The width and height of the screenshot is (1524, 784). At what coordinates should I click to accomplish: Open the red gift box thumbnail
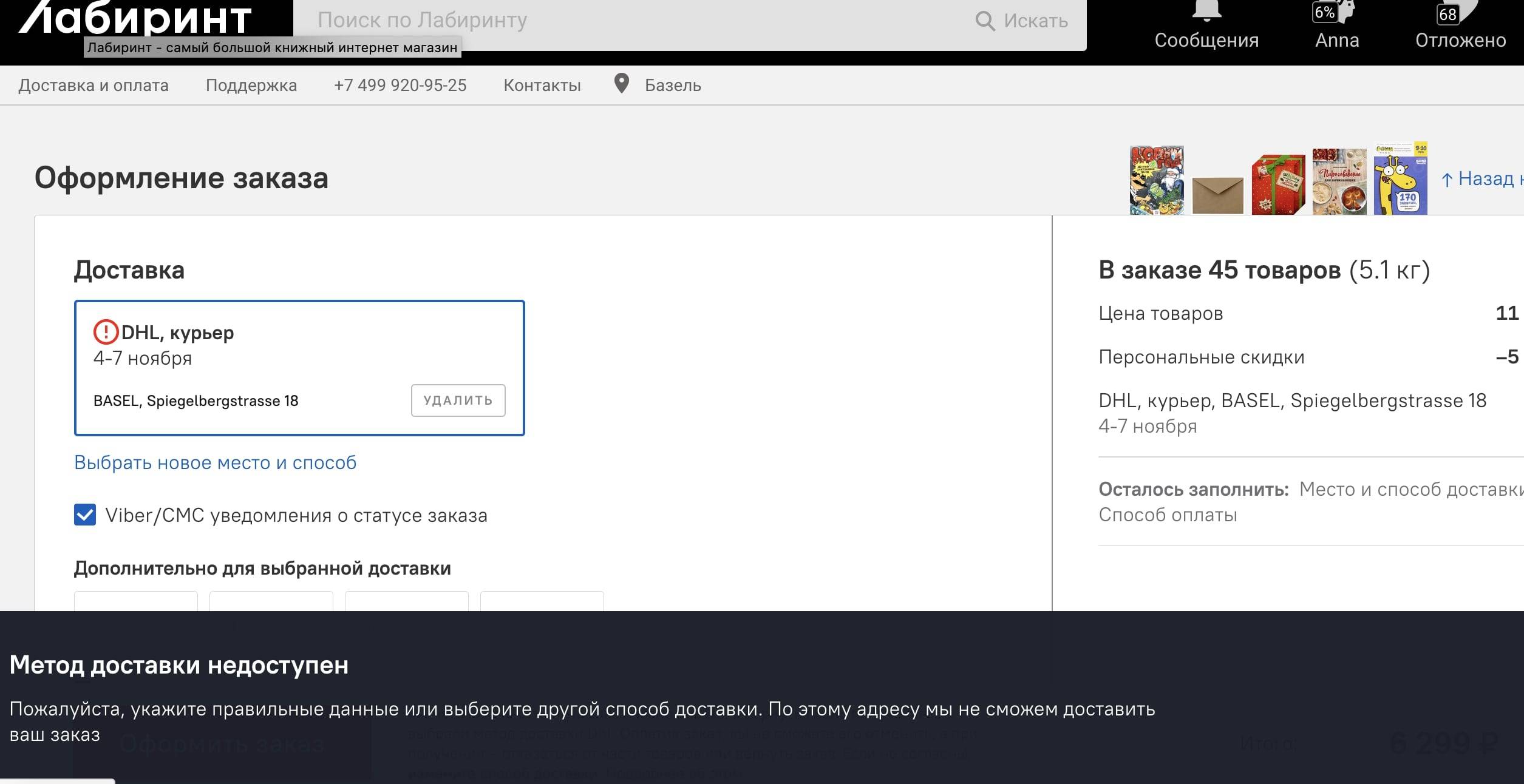tap(1278, 184)
